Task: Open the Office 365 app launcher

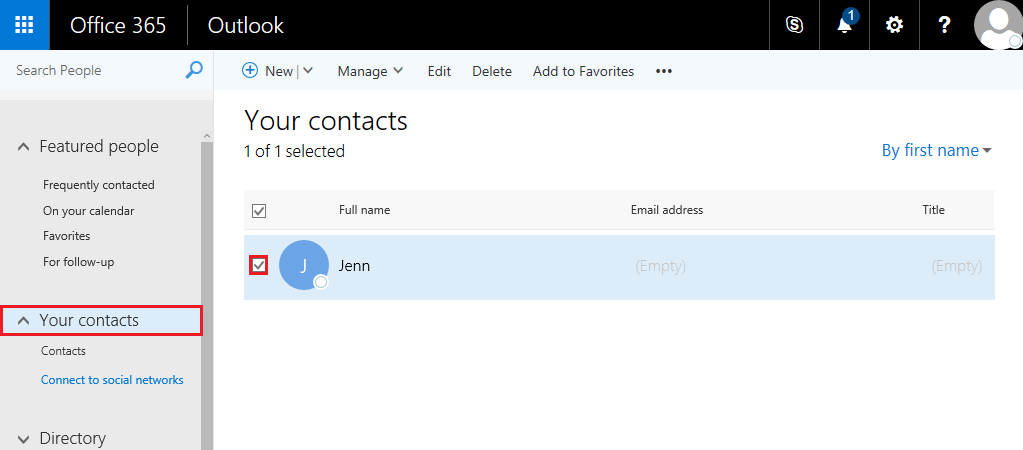Action: pos(25,25)
